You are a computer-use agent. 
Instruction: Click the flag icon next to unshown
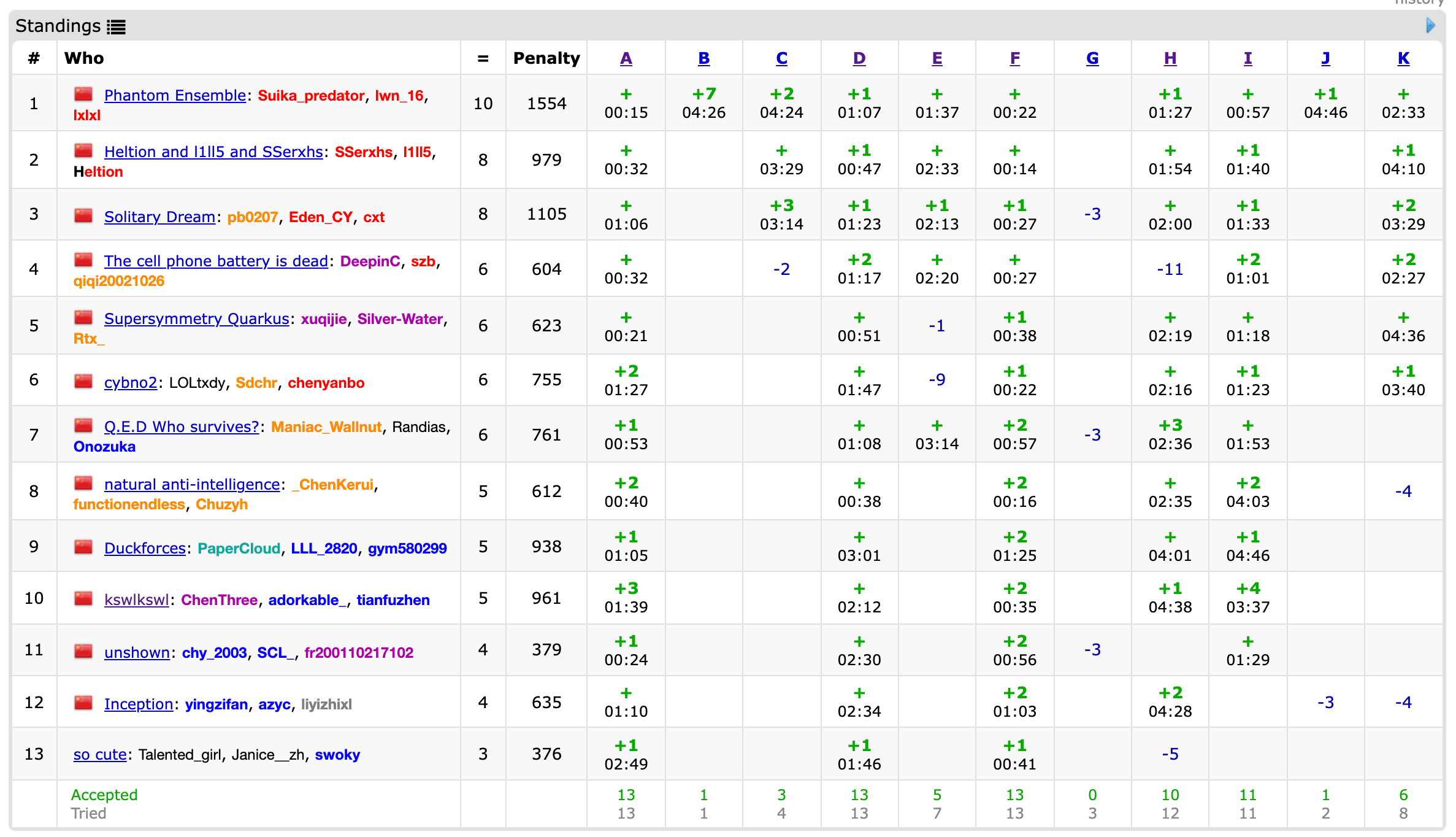[83, 651]
